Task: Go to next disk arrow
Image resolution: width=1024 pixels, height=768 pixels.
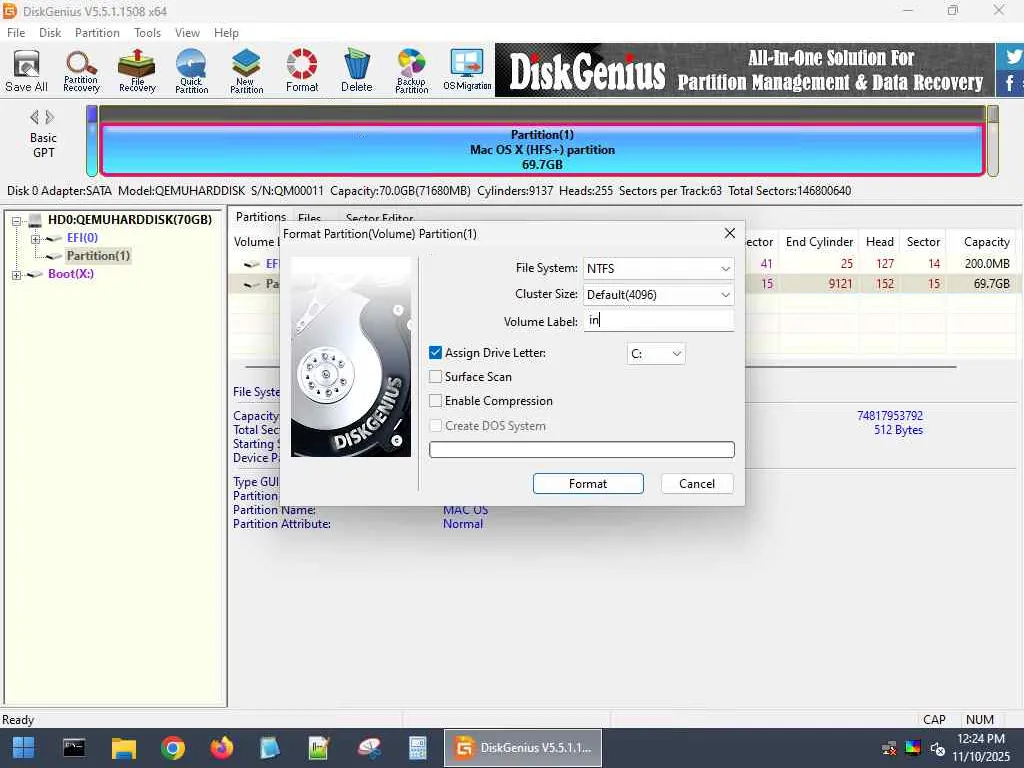Action: (50, 118)
